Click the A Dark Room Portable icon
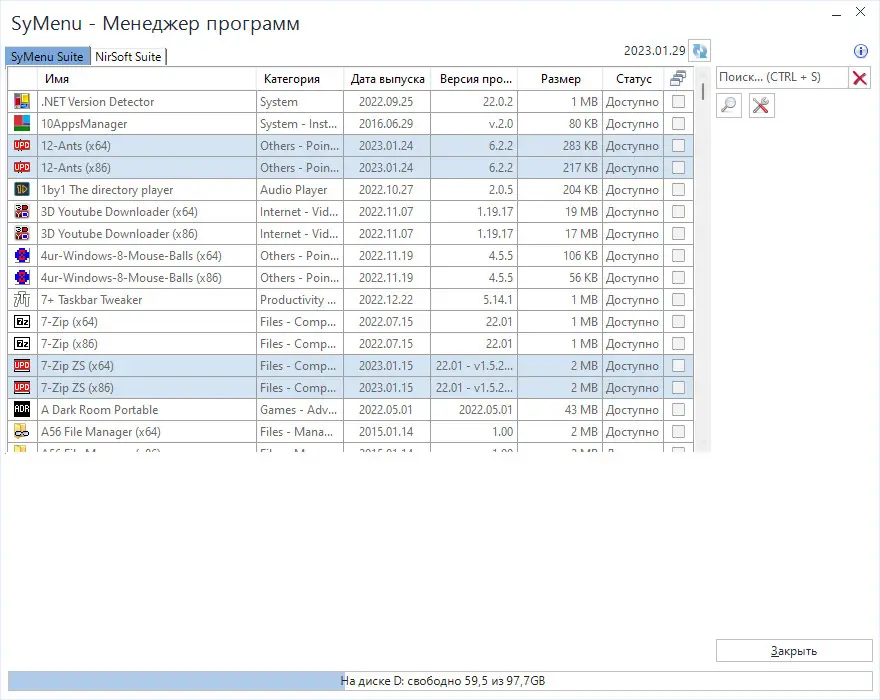Screen dimensions: 880x700 (x=22, y=409)
